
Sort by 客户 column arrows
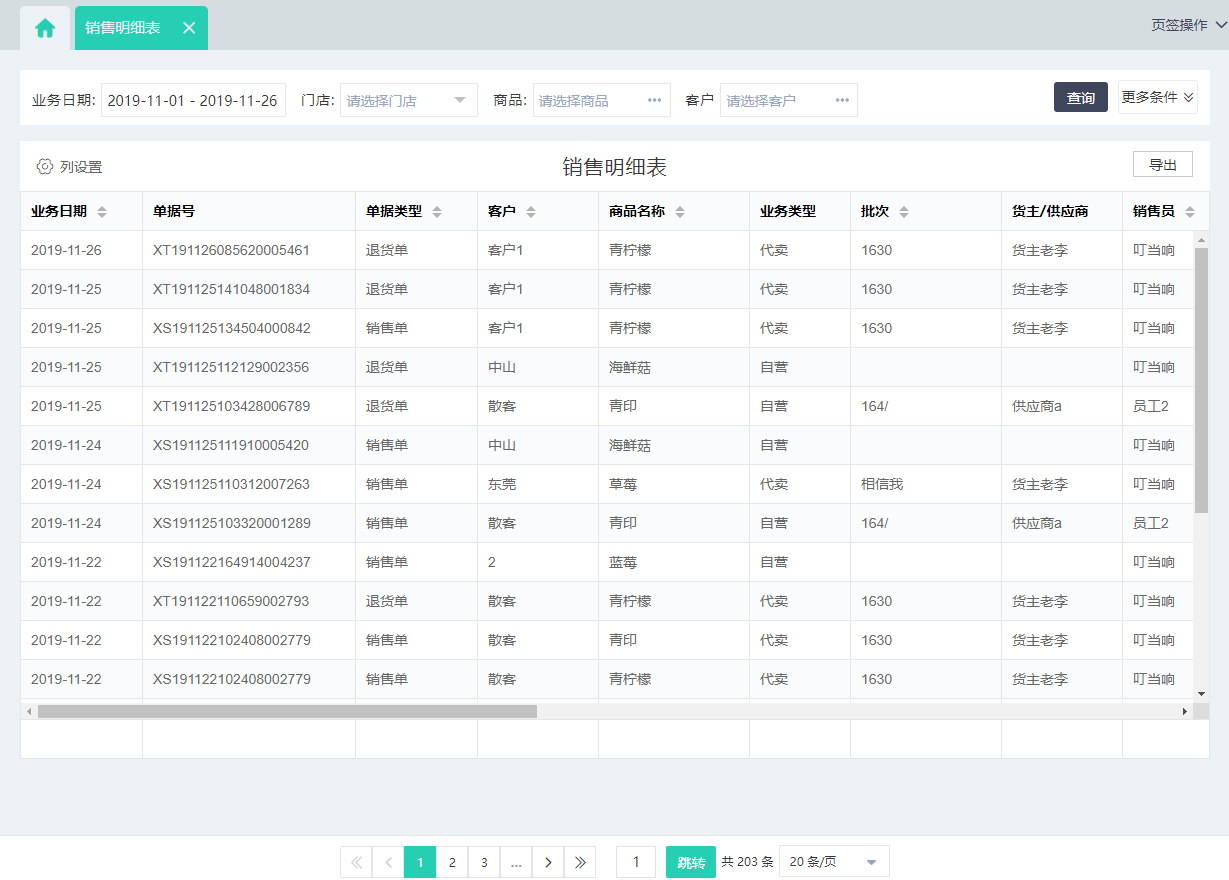click(531, 212)
